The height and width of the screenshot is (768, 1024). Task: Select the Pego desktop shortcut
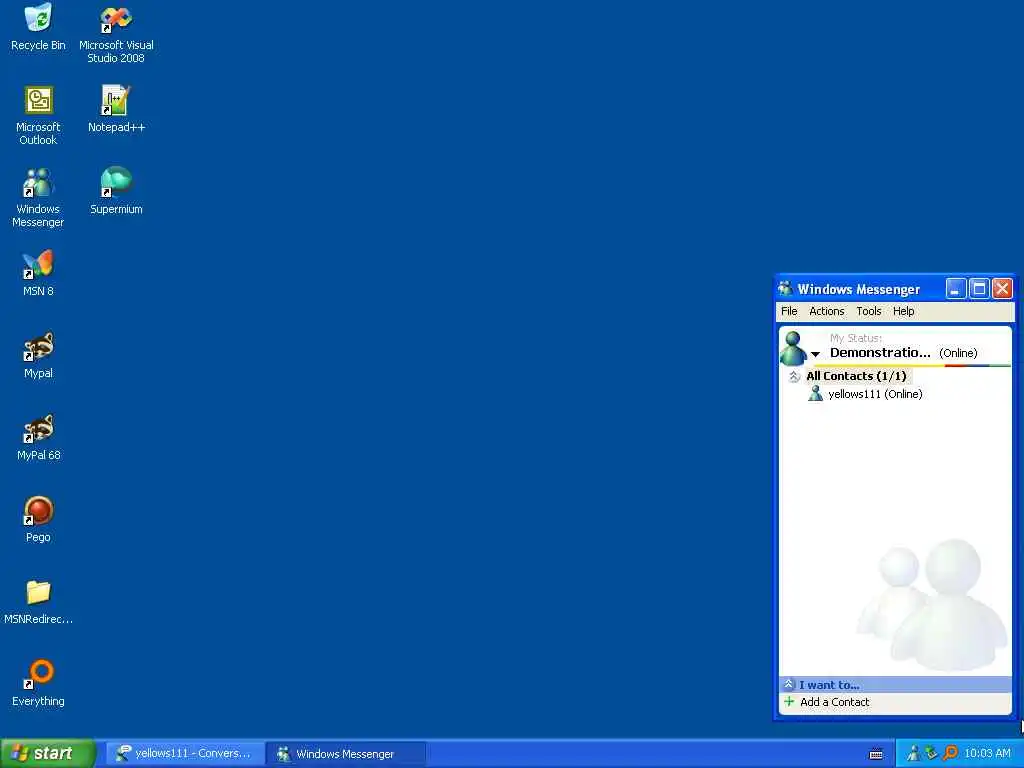click(x=39, y=519)
